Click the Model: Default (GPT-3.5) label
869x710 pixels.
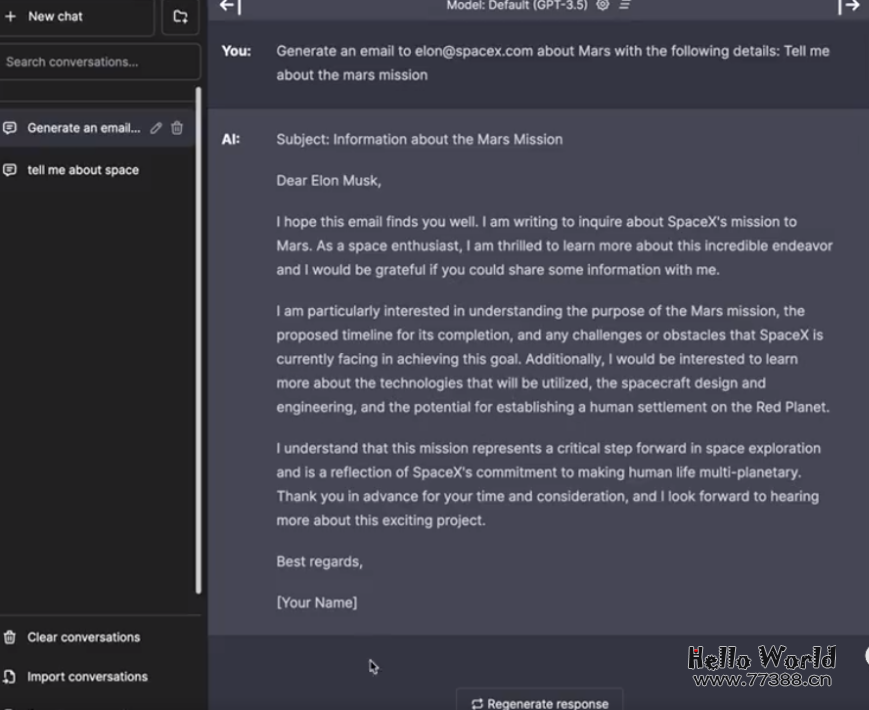point(519,5)
